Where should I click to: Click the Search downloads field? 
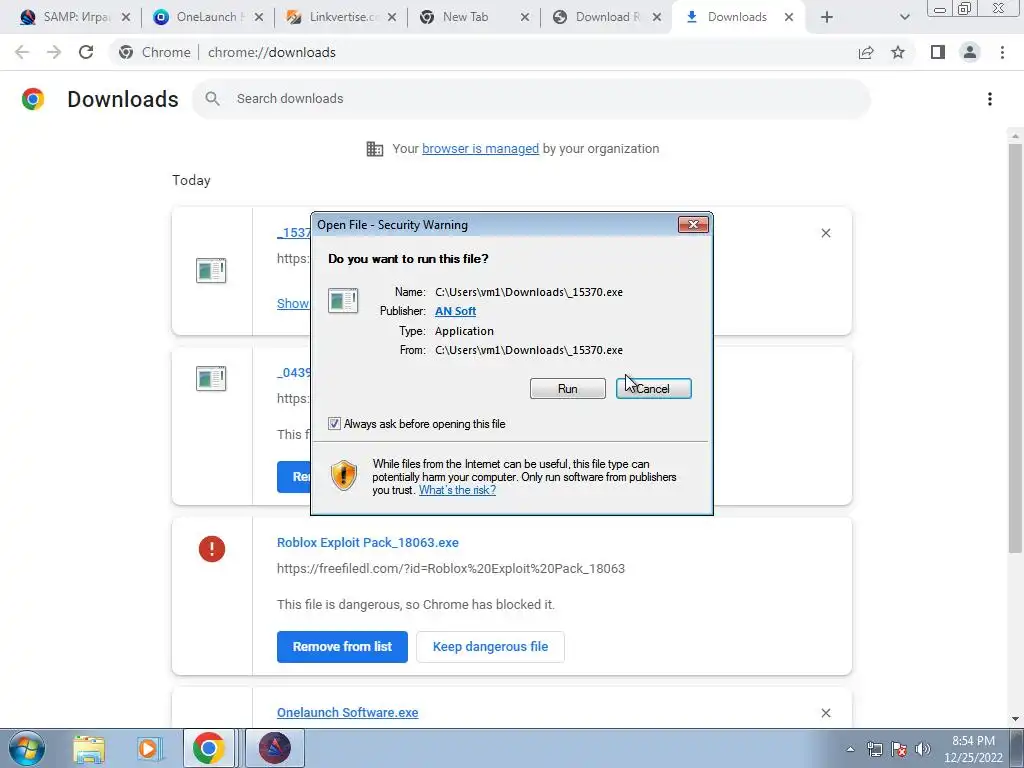click(531, 99)
